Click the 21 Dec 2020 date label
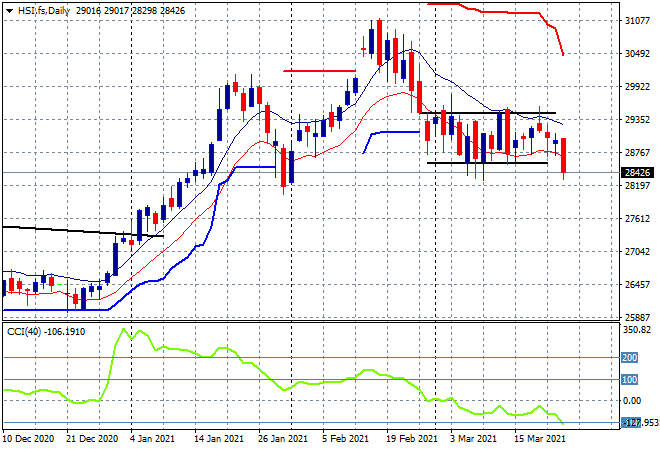 tap(92, 439)
